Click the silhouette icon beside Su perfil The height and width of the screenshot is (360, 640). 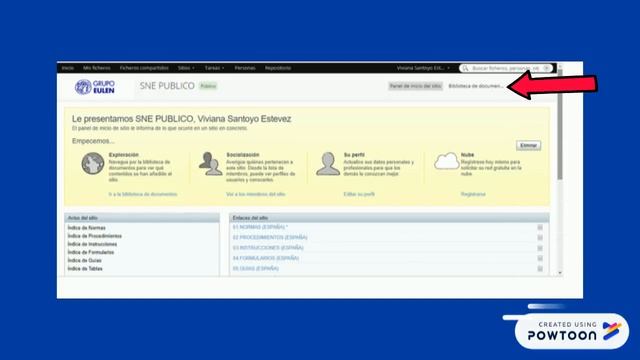tap(328, 164)
